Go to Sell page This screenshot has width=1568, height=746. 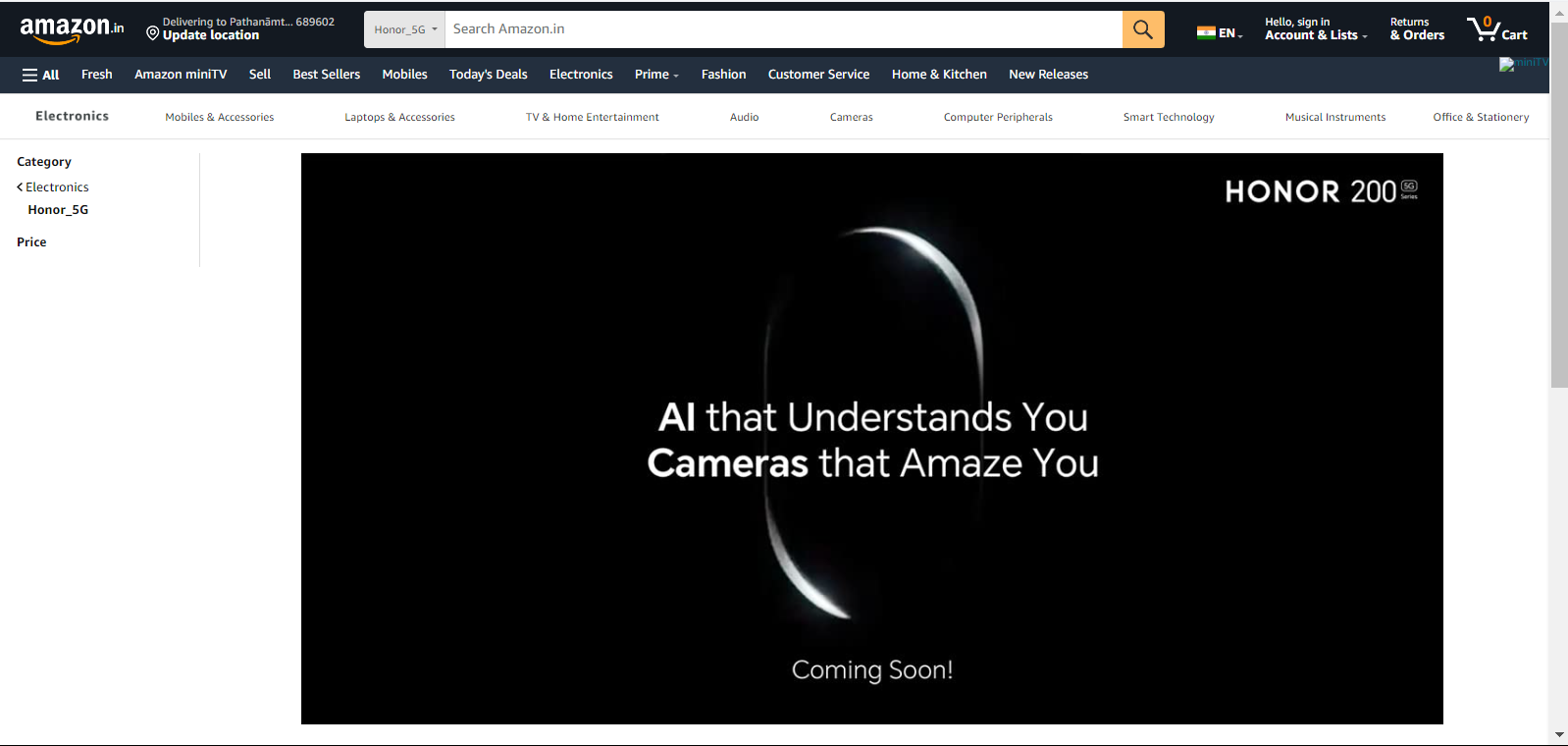[260, 75]
